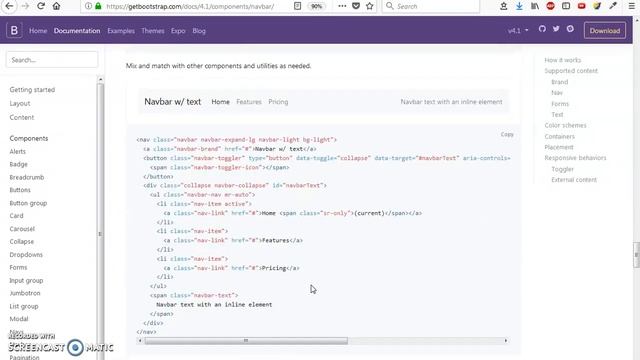Open Button group component page
The width and height of the screenshot is (640, 360).
pyautogui.click(x=28, y=203)
